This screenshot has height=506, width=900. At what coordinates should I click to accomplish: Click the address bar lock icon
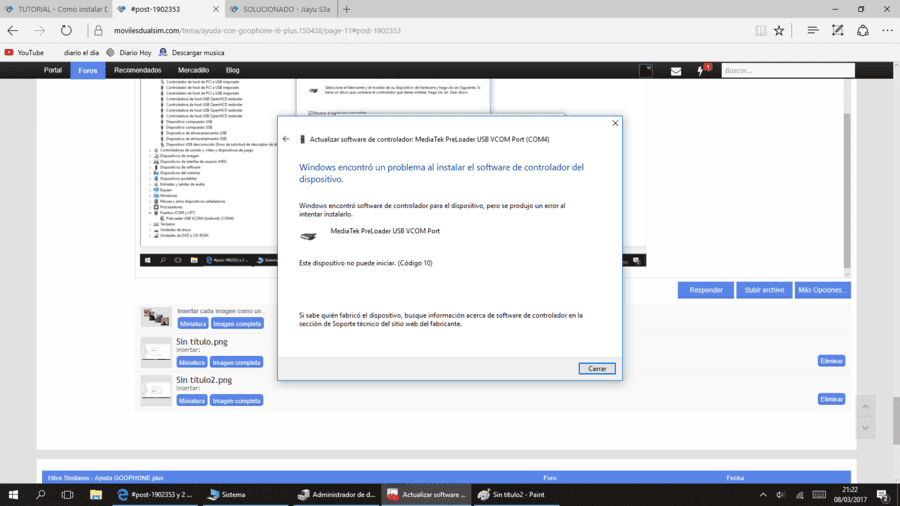point(98,30)
